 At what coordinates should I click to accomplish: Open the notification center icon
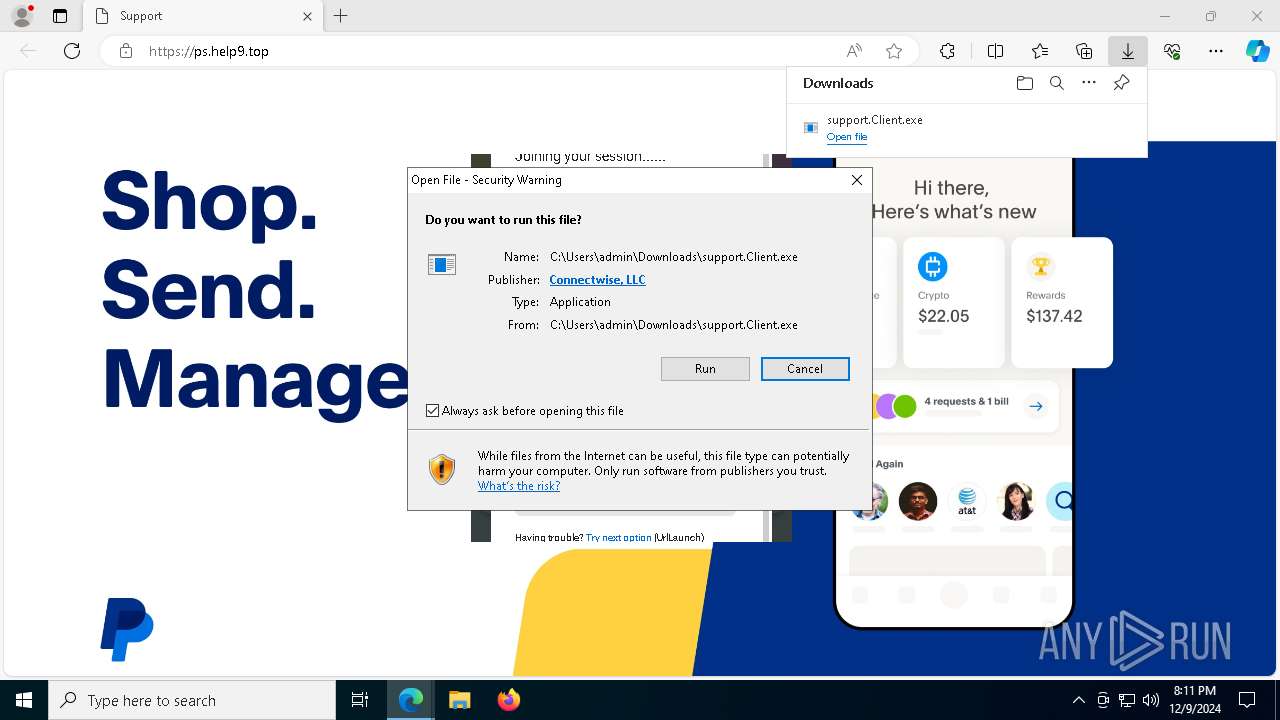[1247, 700]
